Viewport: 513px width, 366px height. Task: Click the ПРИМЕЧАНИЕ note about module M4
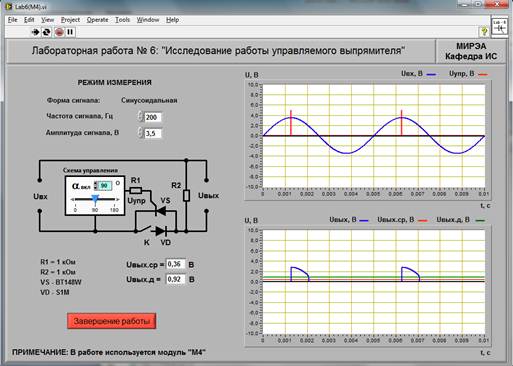[109, 352]
